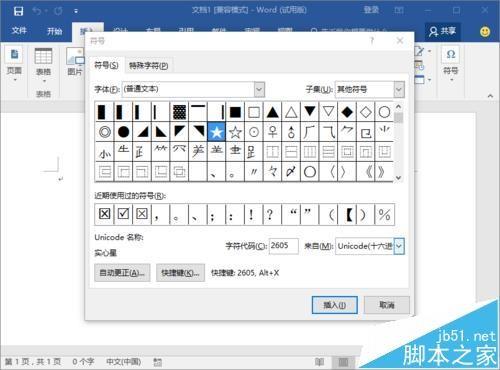Click the language indicator in status bar
Image resolution: width=500 pixels, height=370 pixels.
click(x=123, y=362)
